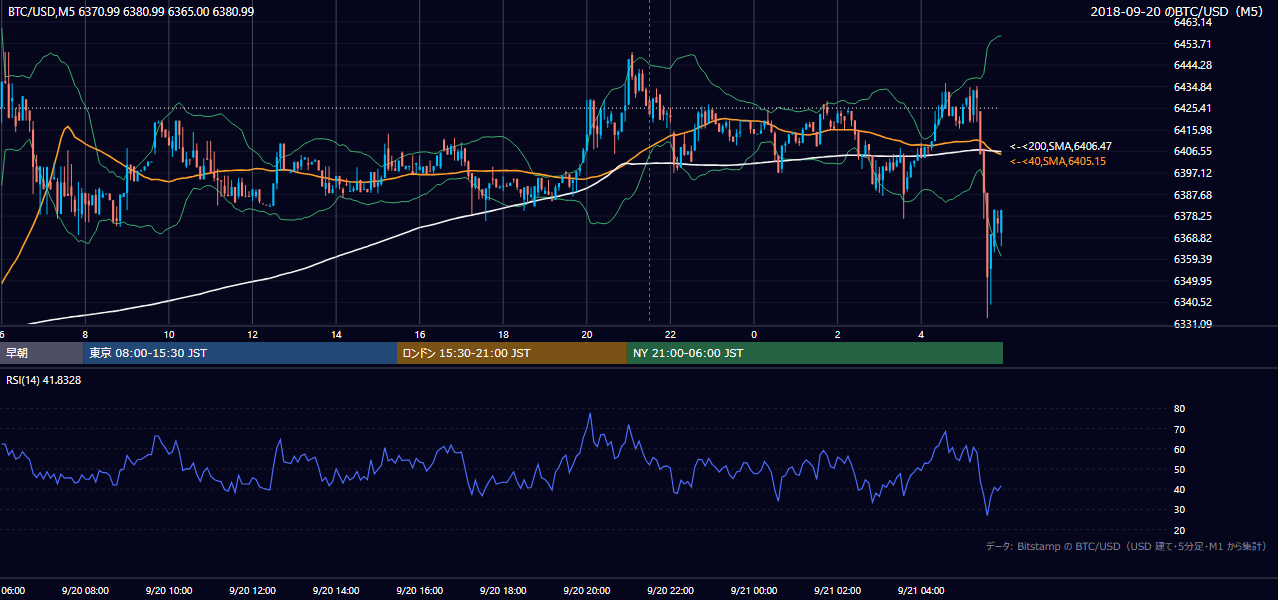
Task: Select price axis label 6406.55
Action: coord(1192,151)
